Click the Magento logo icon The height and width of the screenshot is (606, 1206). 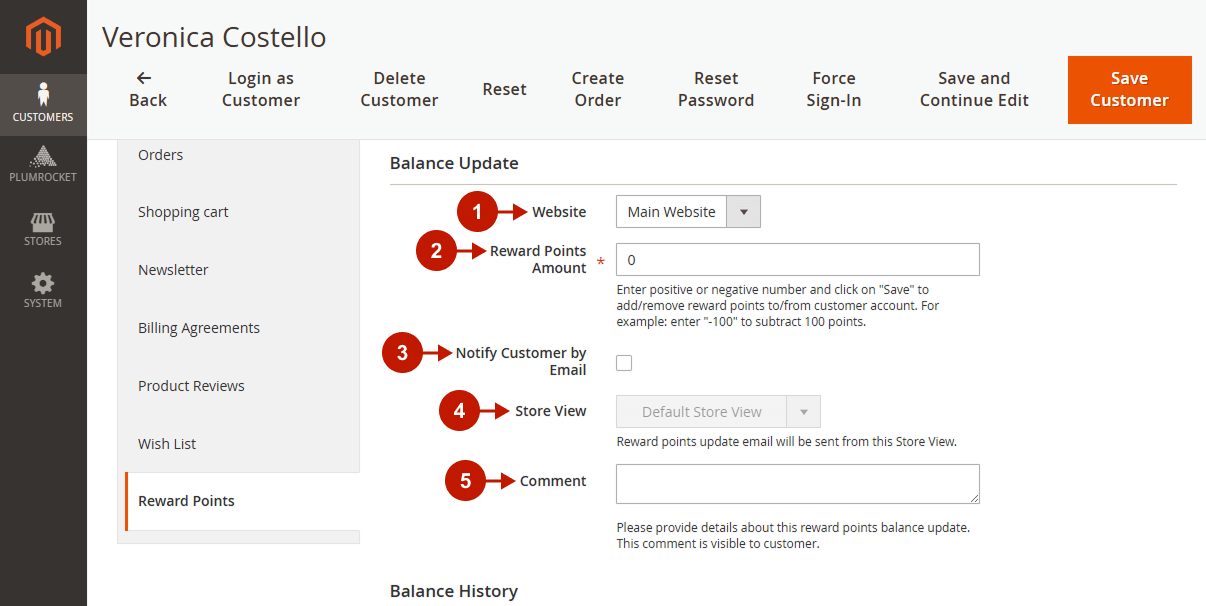(43, 37)
